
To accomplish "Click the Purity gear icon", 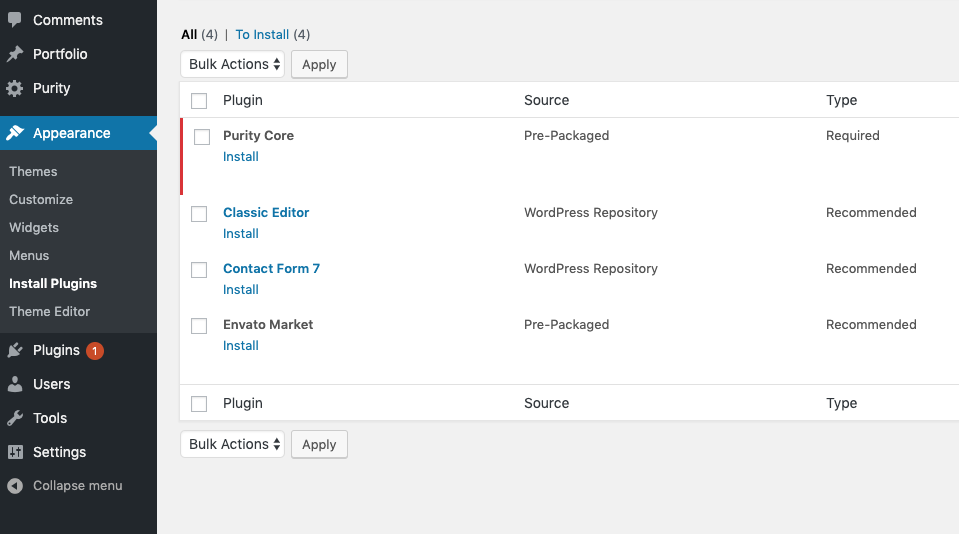I will [15, 88].
